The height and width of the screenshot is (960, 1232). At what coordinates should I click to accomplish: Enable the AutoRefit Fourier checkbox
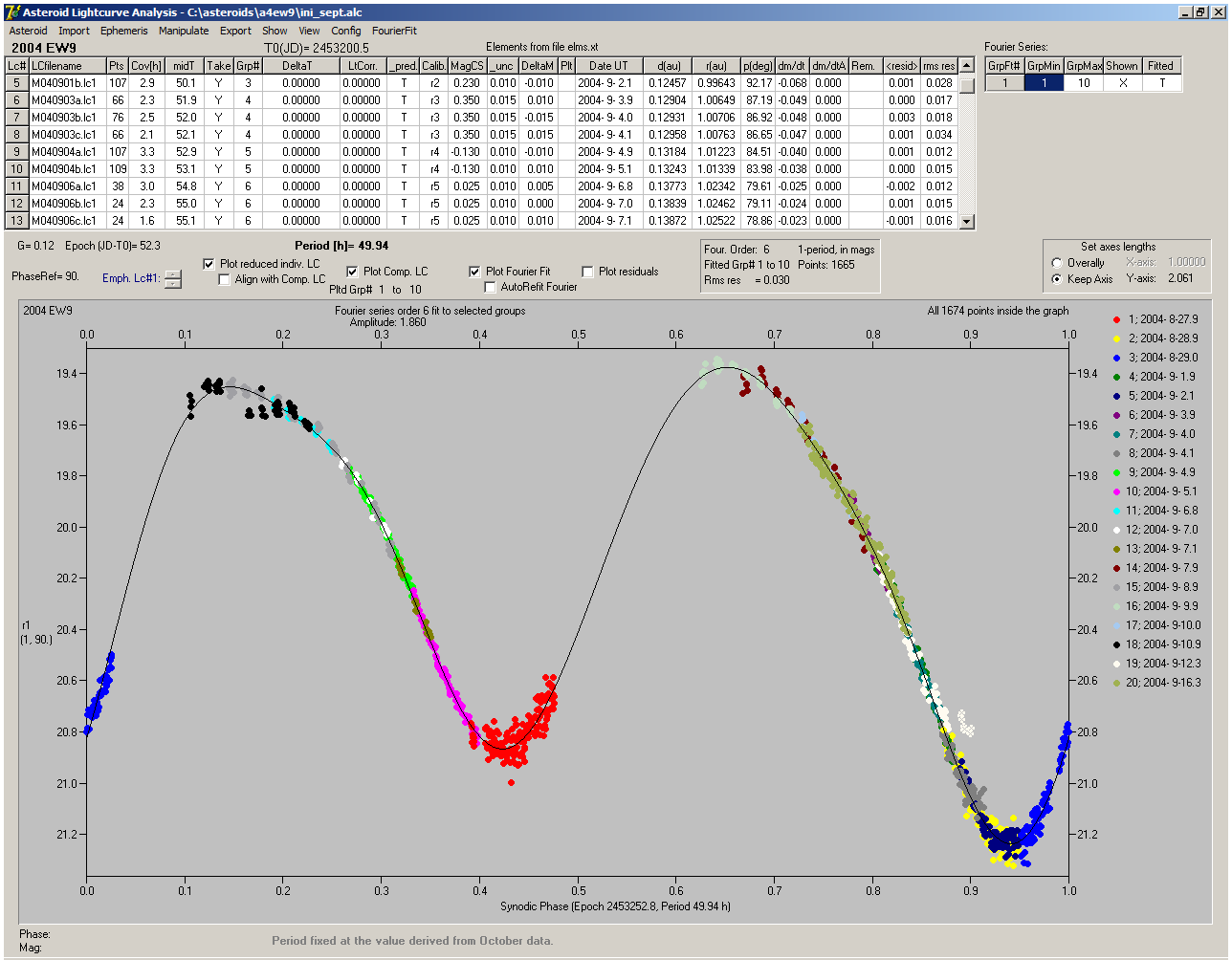[490, 287]
